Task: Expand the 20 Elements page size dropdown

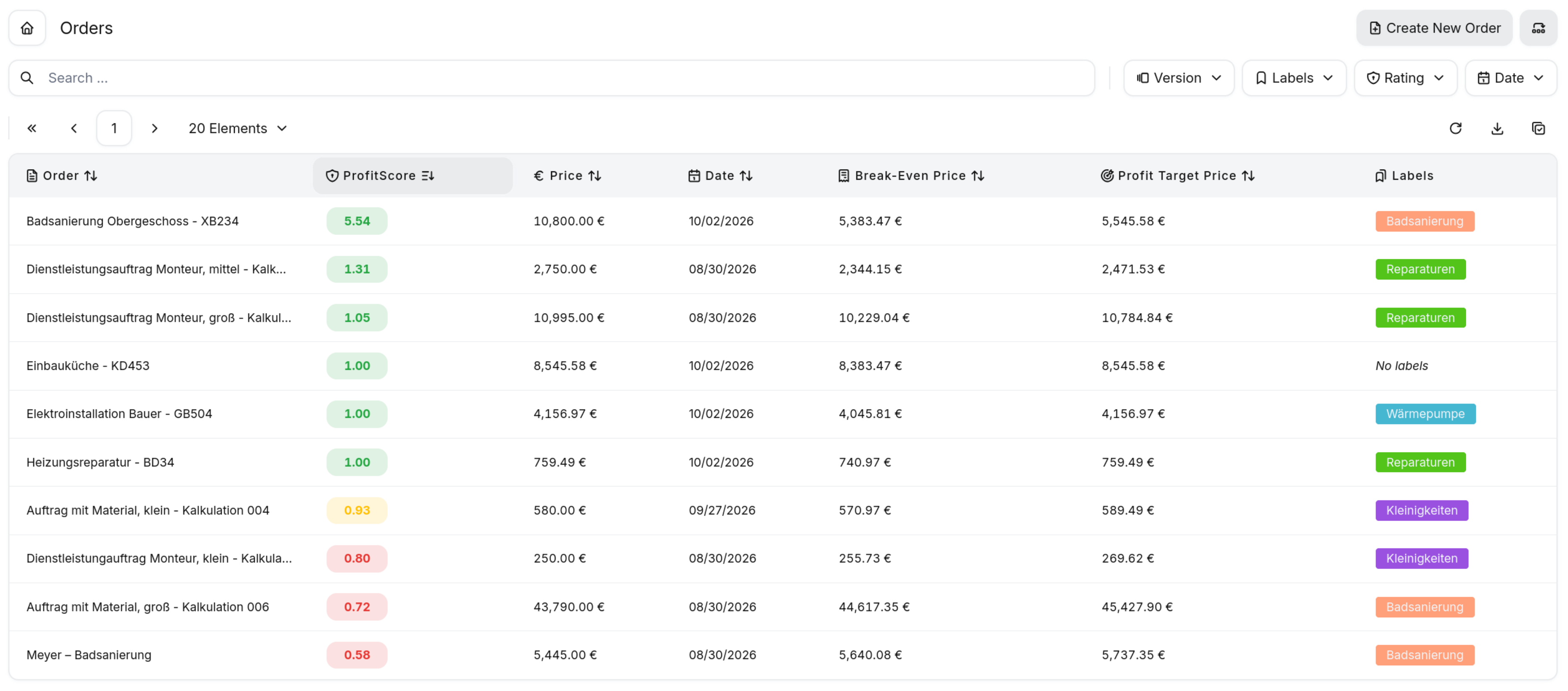Action: [237, 128]
